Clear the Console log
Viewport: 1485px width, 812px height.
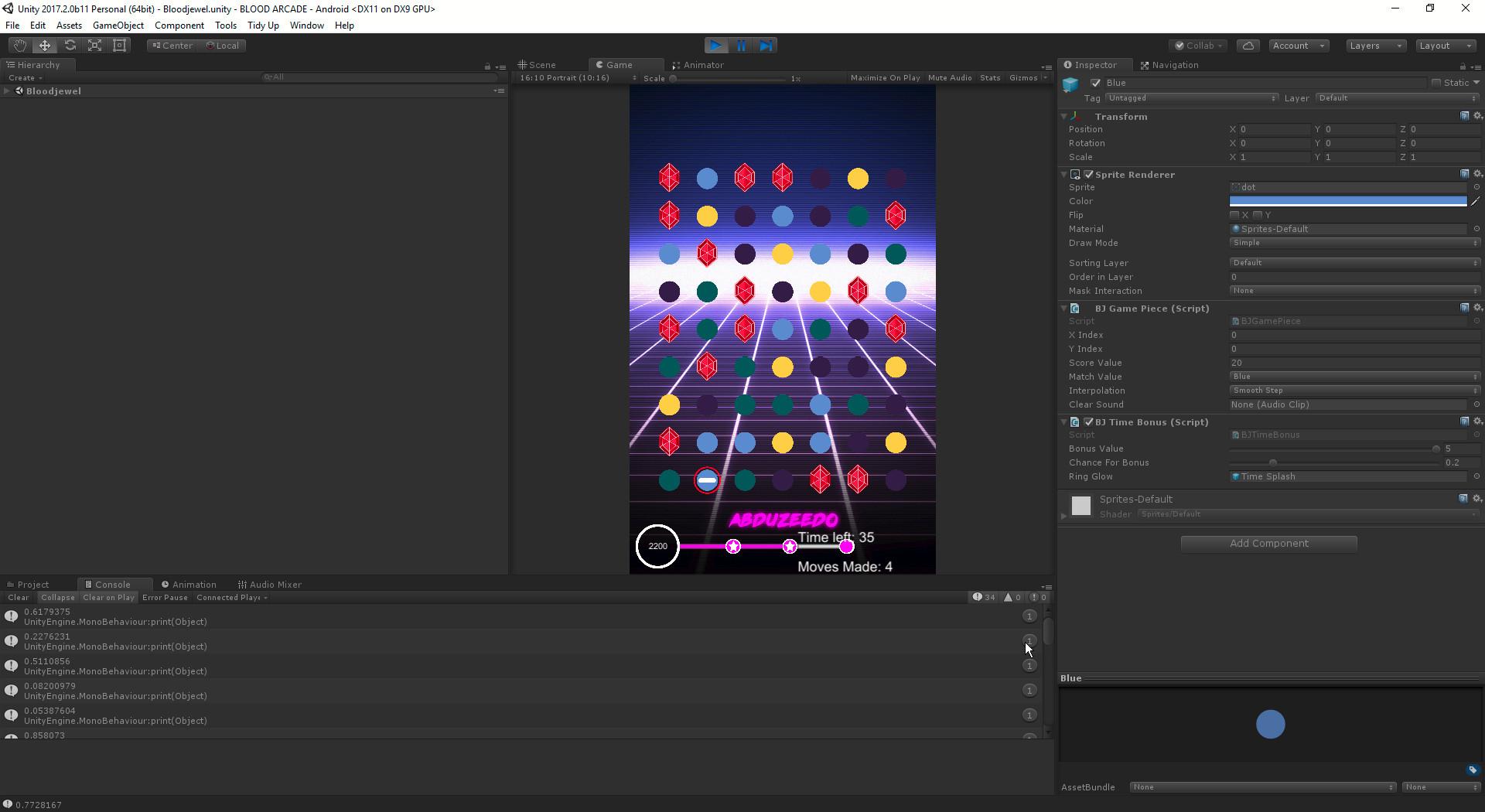19,598
